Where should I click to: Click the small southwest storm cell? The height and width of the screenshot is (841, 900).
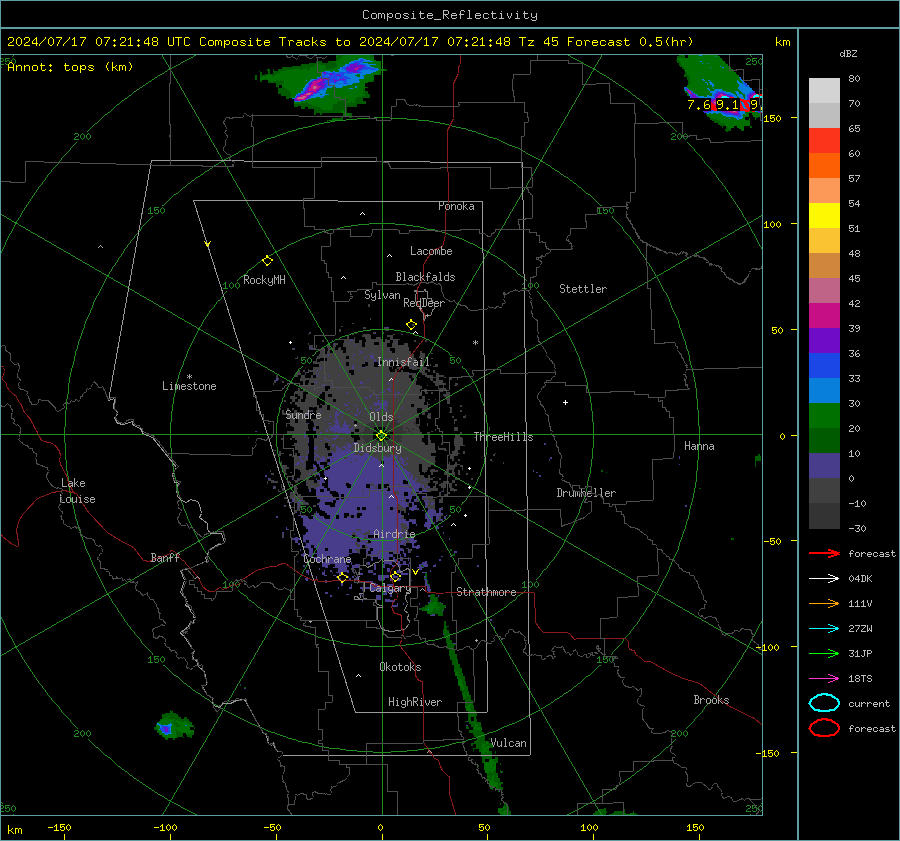click(x=172, y=727)
